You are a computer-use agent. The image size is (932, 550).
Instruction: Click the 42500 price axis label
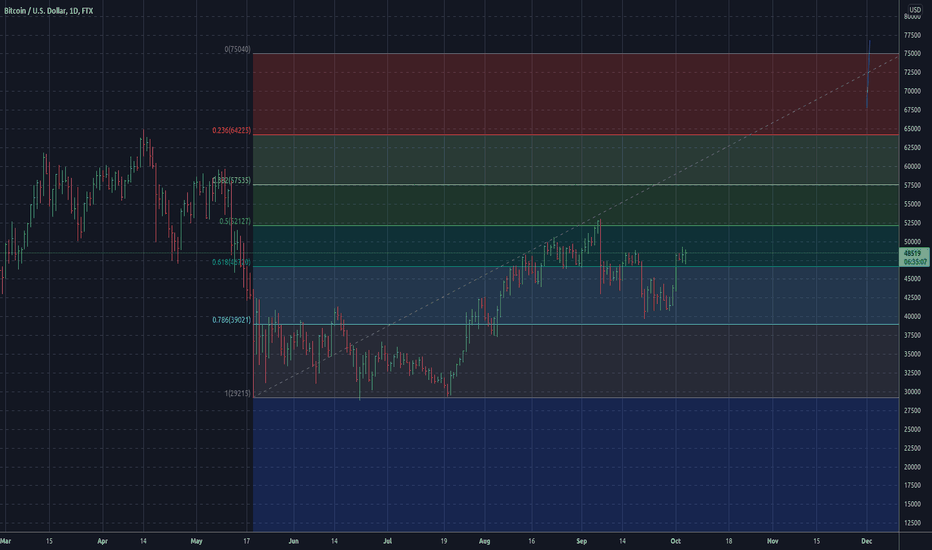tap(912, 297)
